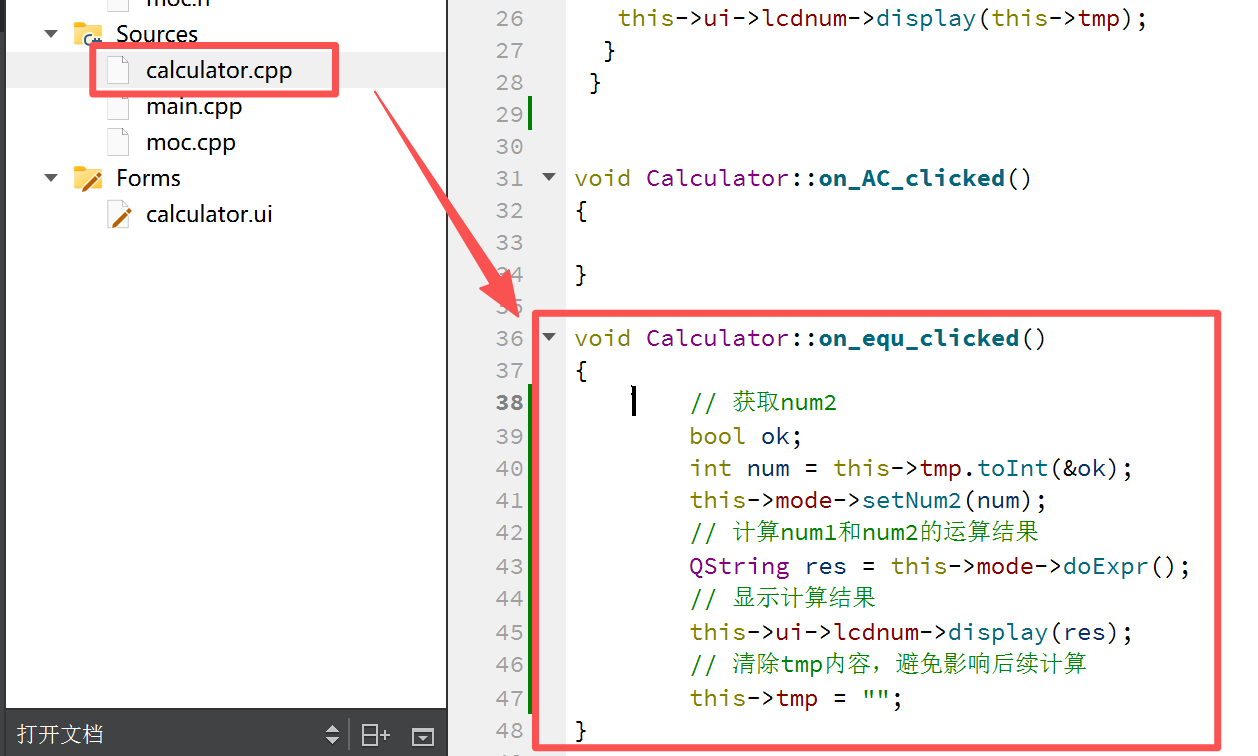Click display(res) on line 45
The image size is (1258, 756).
1034,633
